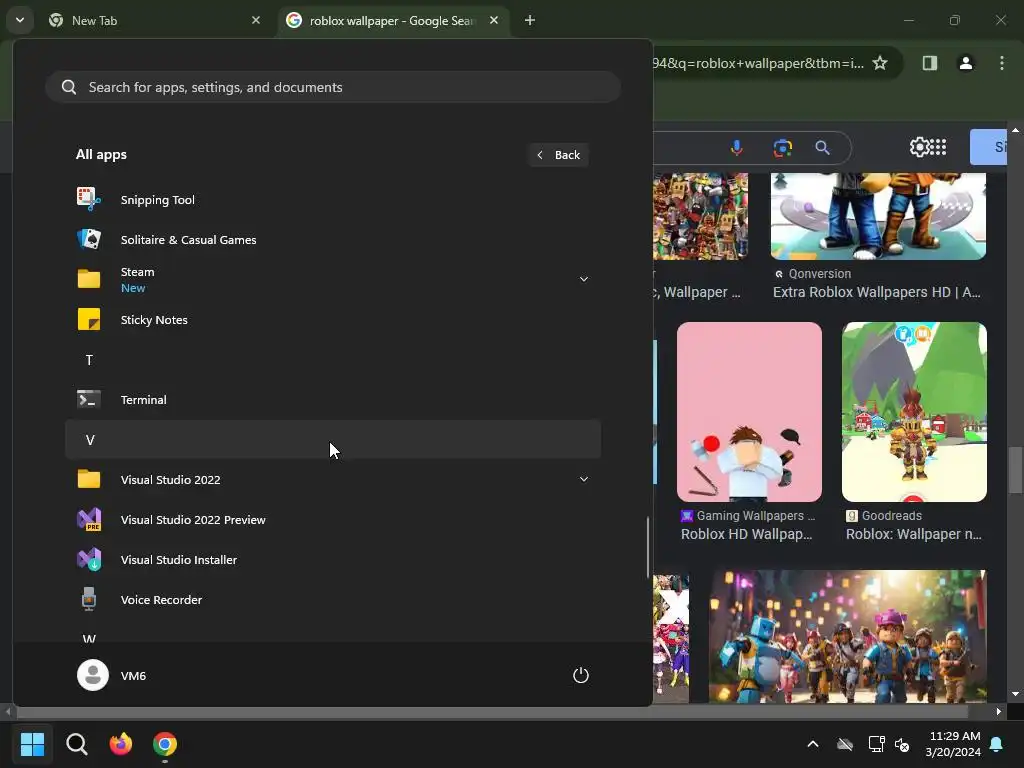Click All apps list scrollbar
The image size is (1024, 768).
tap(648, 547)
